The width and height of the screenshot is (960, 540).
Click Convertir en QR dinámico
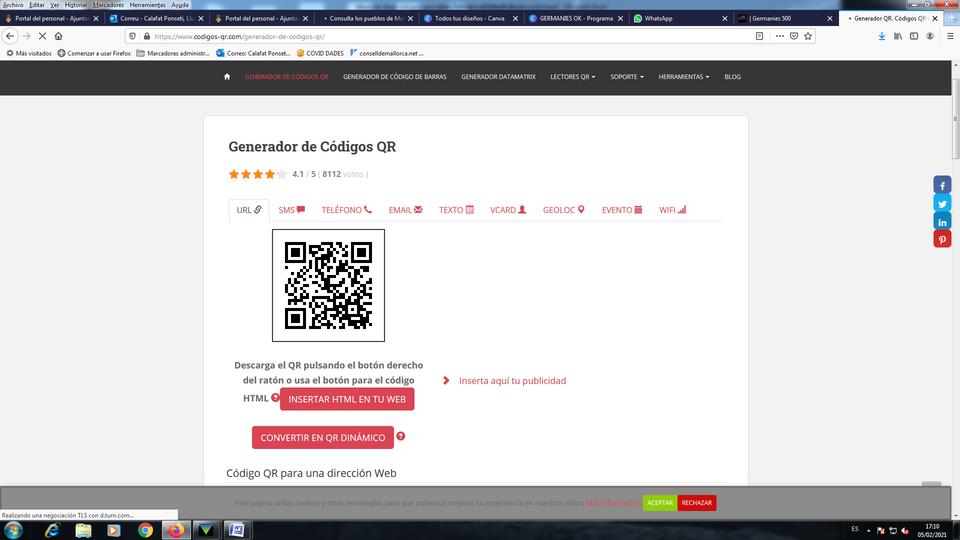[x=323, y=438]
